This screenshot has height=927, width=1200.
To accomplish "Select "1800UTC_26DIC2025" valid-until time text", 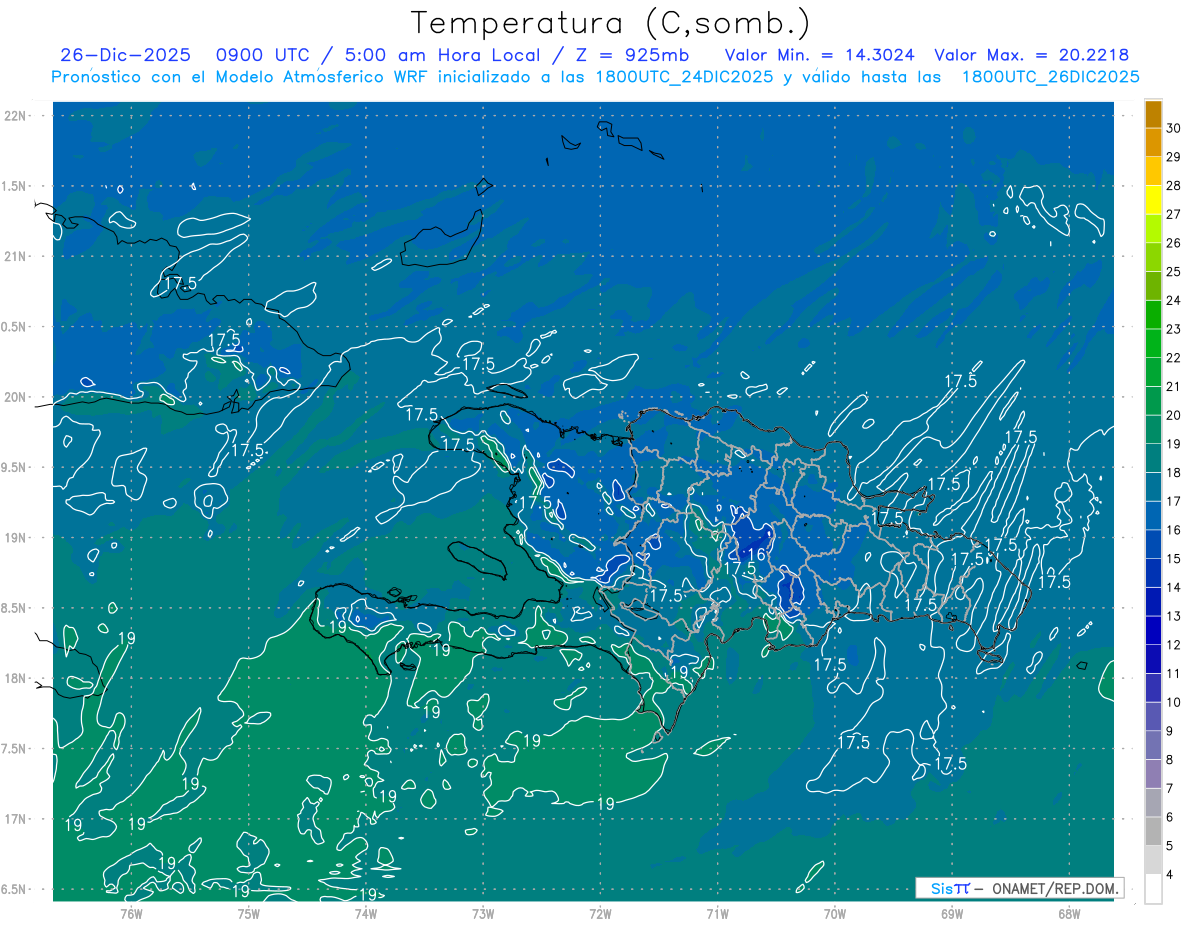I will 1052,77.
